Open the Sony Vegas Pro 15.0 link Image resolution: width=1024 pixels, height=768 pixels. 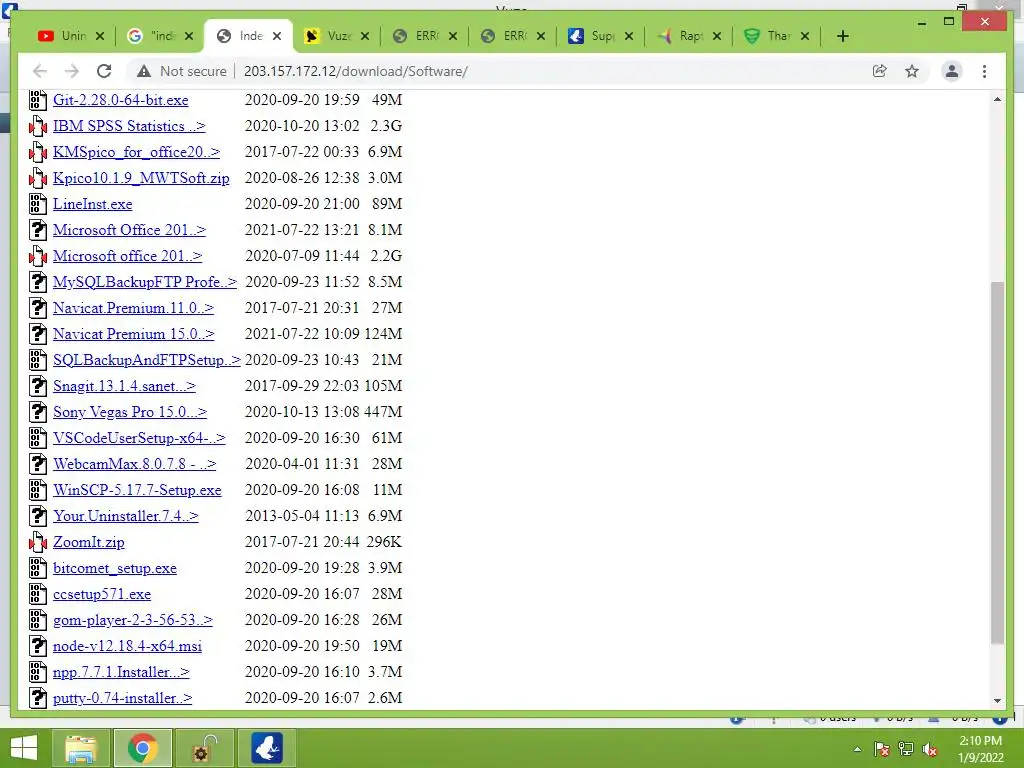pos(130,412)
